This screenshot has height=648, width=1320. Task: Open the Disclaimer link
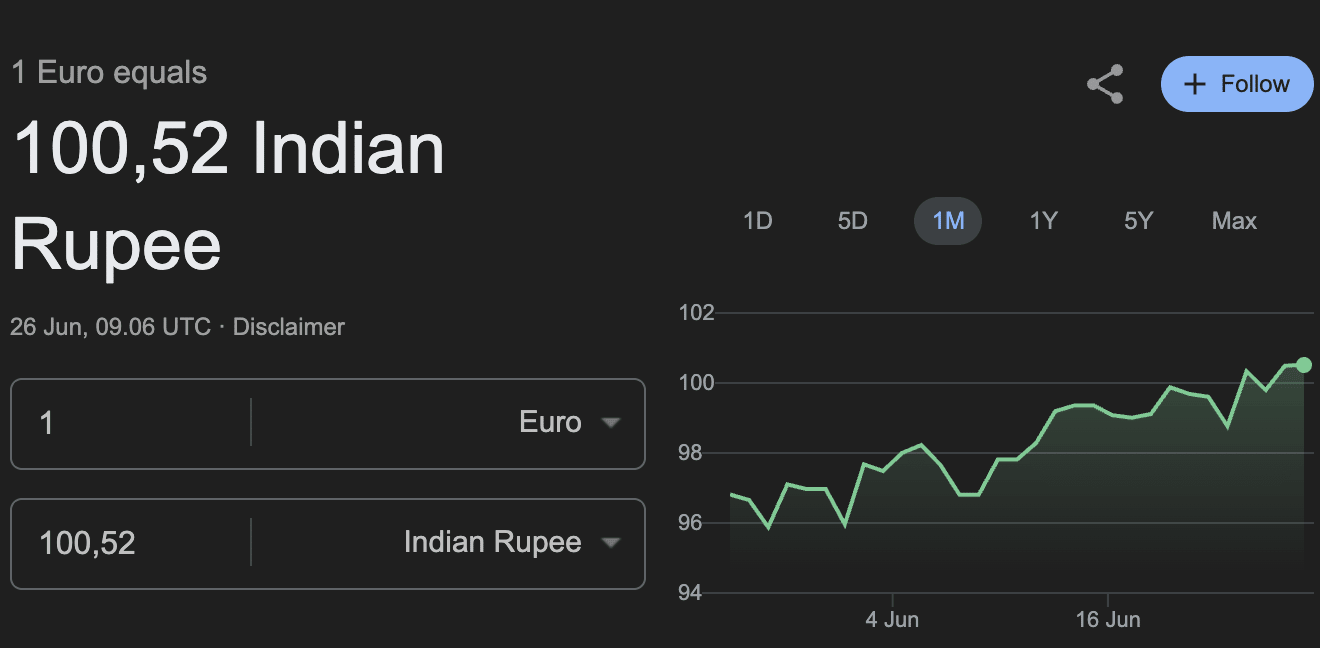[288, 327]
